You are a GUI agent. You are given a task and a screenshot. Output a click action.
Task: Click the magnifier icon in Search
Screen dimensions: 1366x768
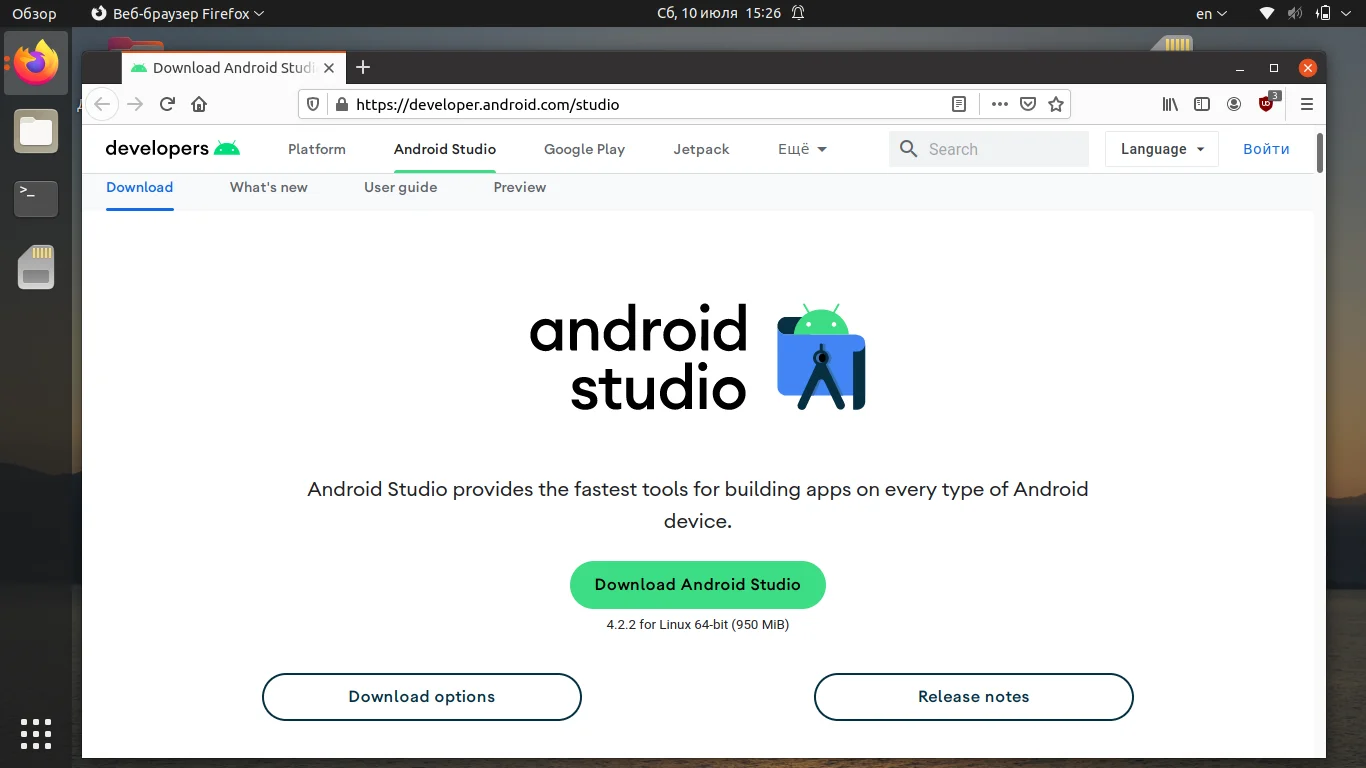(x=908, y=149)
